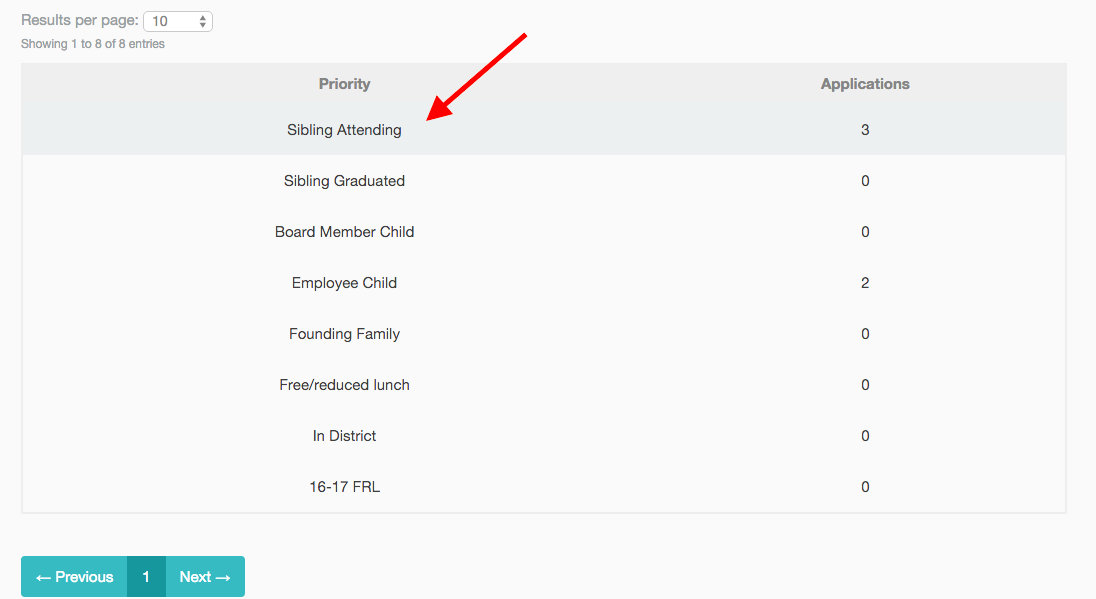This screenshot has width=1096, height=599.
Task: Click the 'Showing 1 to 8 of 8 entries' text
Action: (x=93, y=44)
